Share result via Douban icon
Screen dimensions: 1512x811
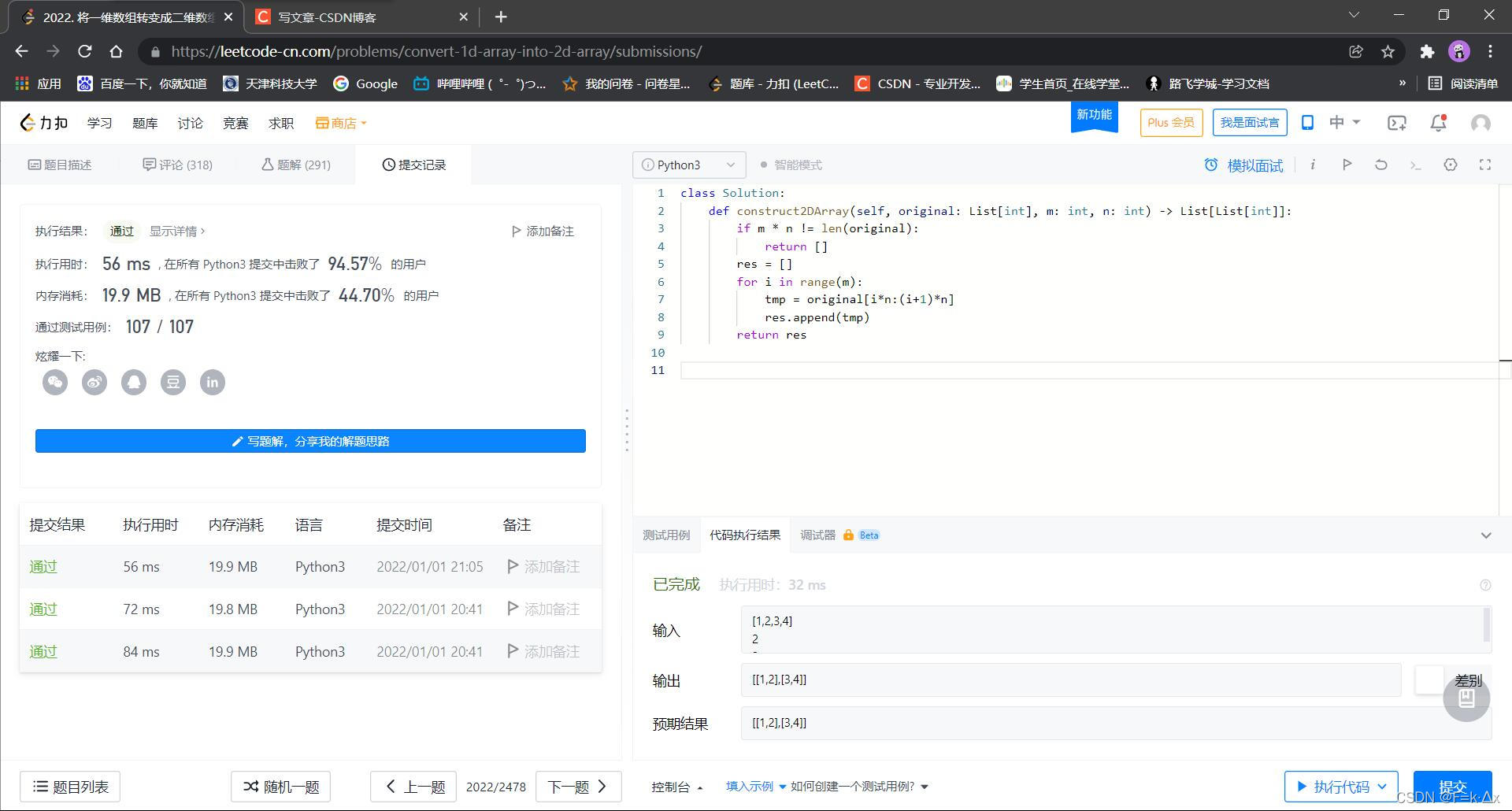[x=173, y=383]
